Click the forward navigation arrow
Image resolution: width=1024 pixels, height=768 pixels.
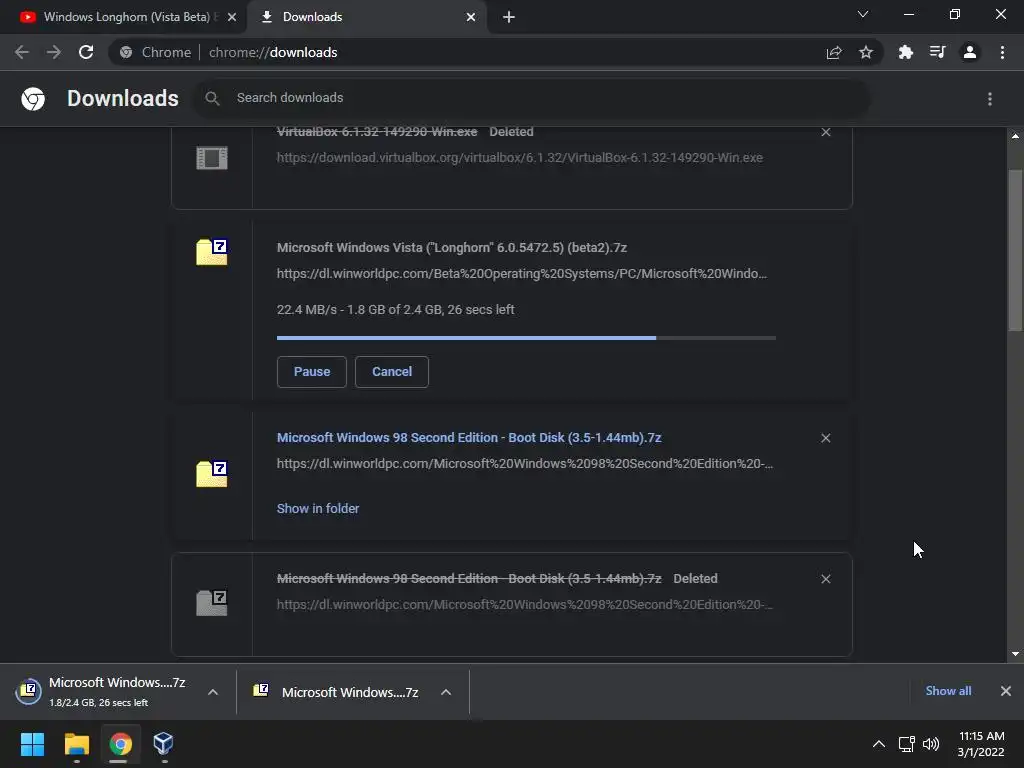point(54,52)
